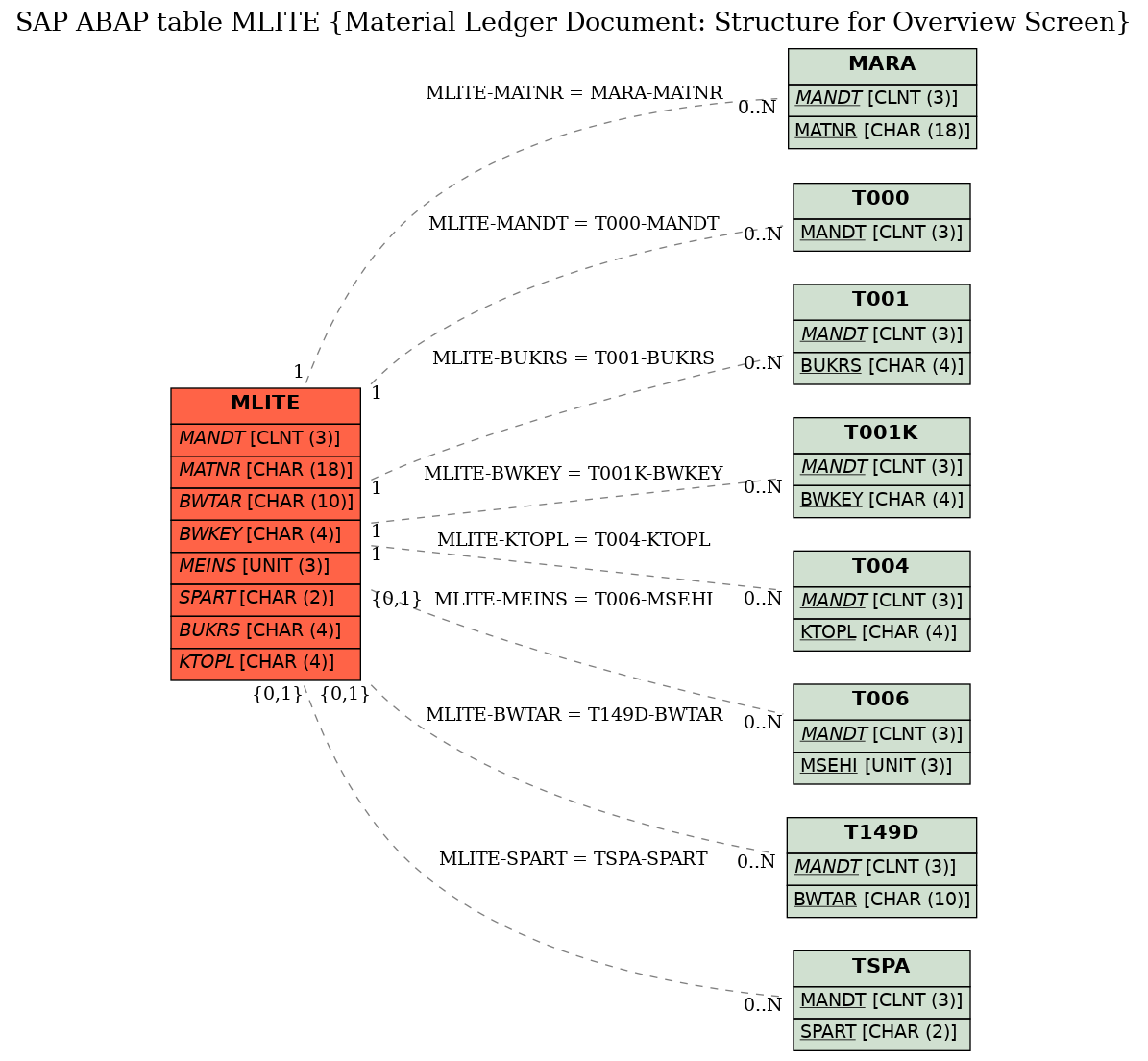Click the diagram title SAP ABAP table MLITE

tap(574, 22)
